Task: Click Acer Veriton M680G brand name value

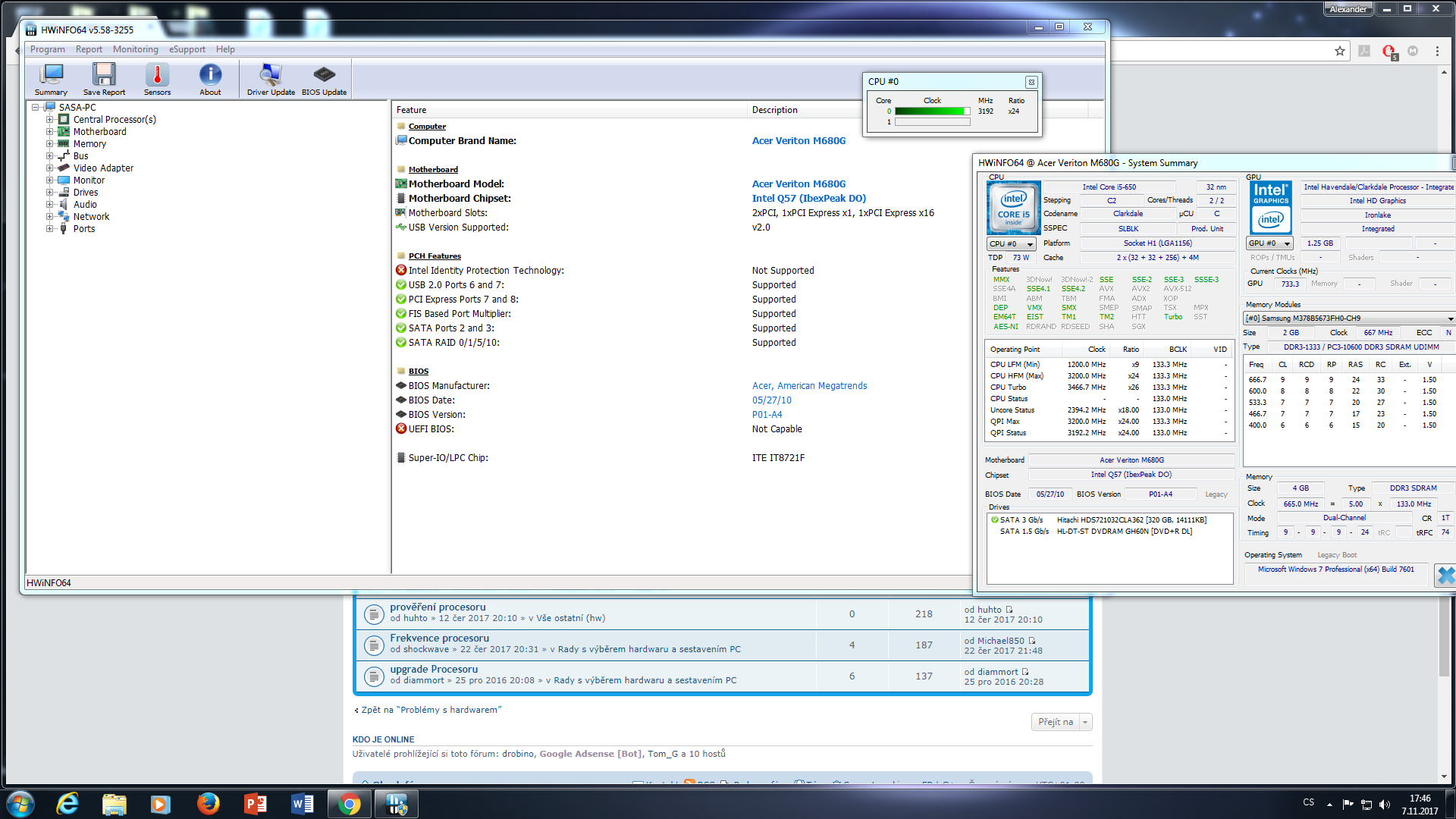Action: coord(799,141)
